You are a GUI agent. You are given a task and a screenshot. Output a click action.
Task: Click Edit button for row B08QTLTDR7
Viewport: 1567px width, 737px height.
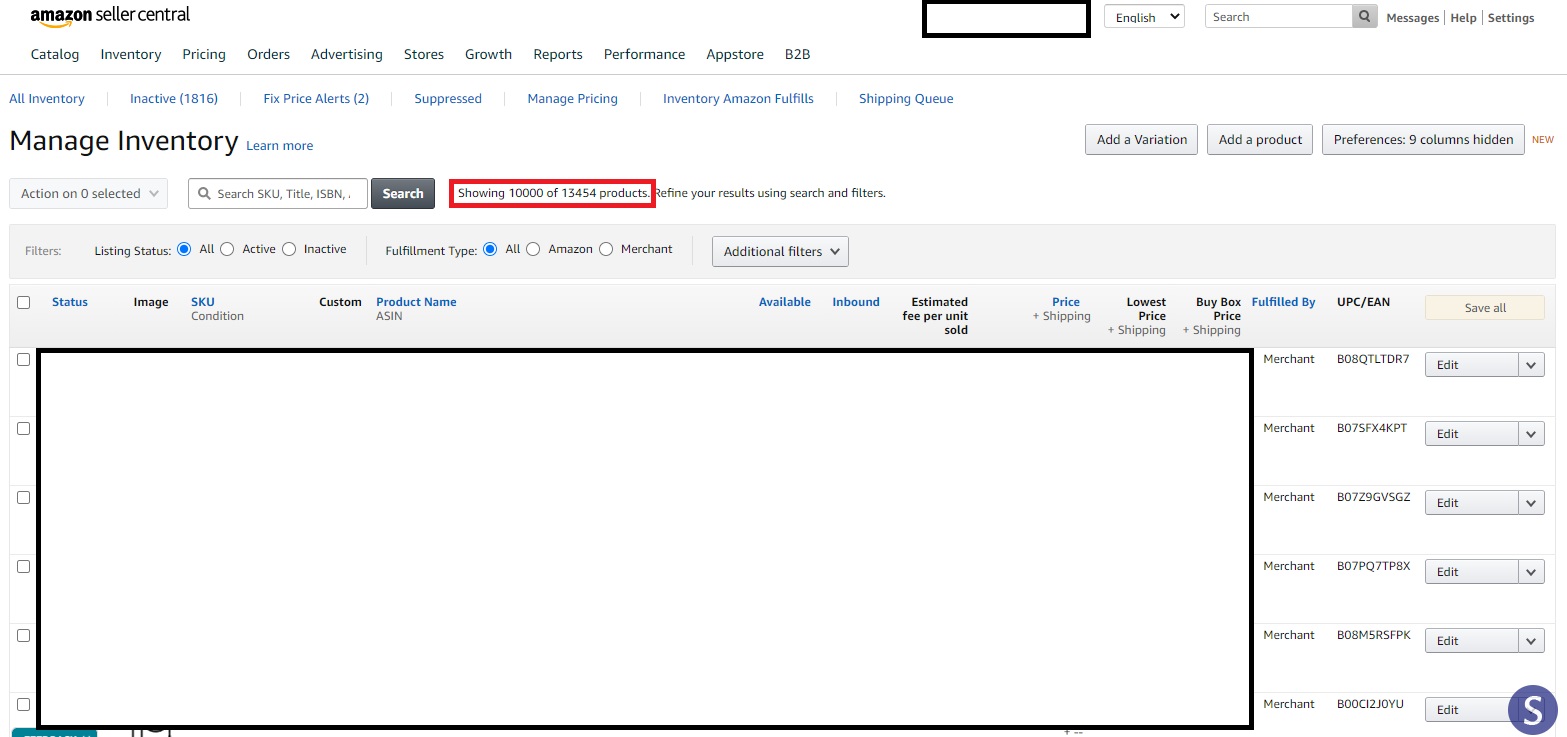tap(1472, 365)
